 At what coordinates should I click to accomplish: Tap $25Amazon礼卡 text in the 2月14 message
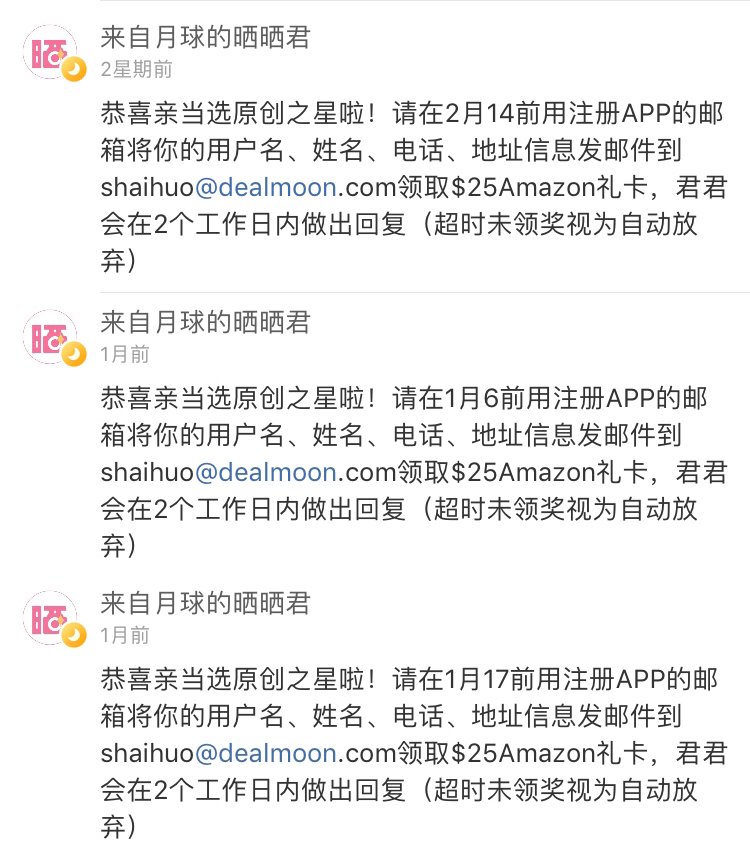point(549,187)
